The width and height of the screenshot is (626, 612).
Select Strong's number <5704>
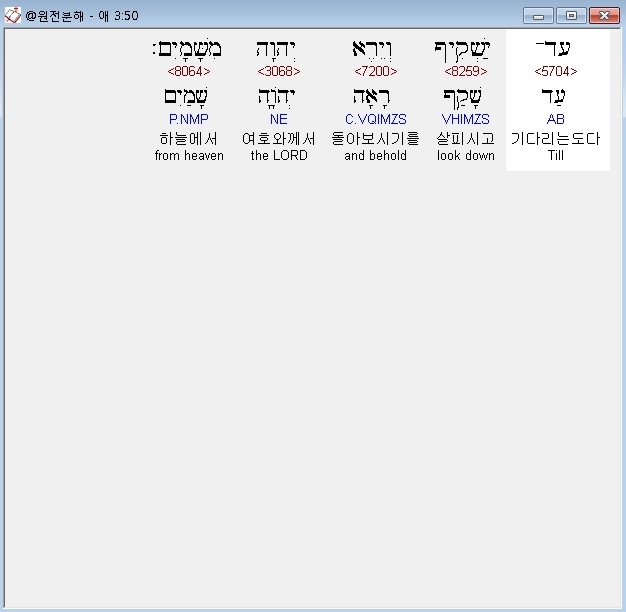pyautogui.click(x=556, y=71)
